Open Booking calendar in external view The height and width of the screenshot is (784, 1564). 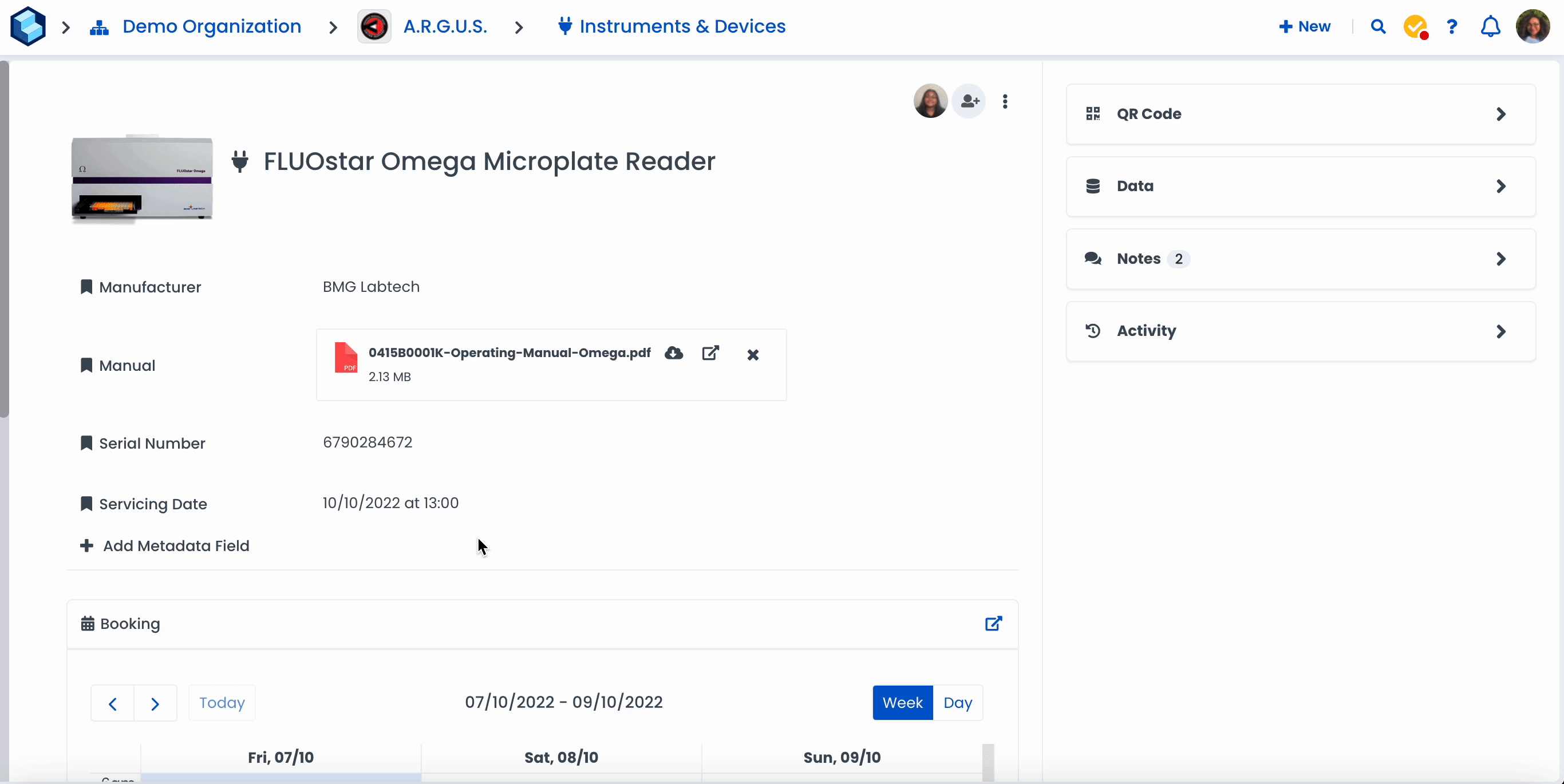pos(993,623)
